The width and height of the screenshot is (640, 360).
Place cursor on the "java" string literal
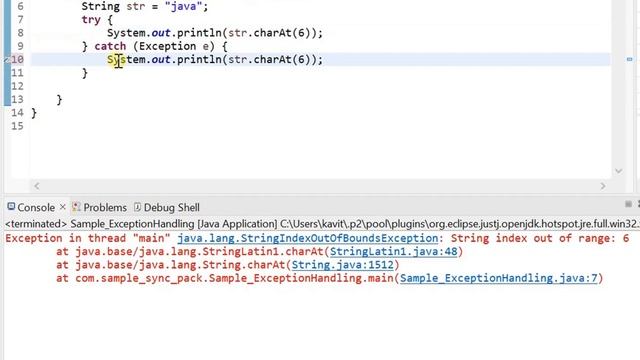[x=183, y=6]
